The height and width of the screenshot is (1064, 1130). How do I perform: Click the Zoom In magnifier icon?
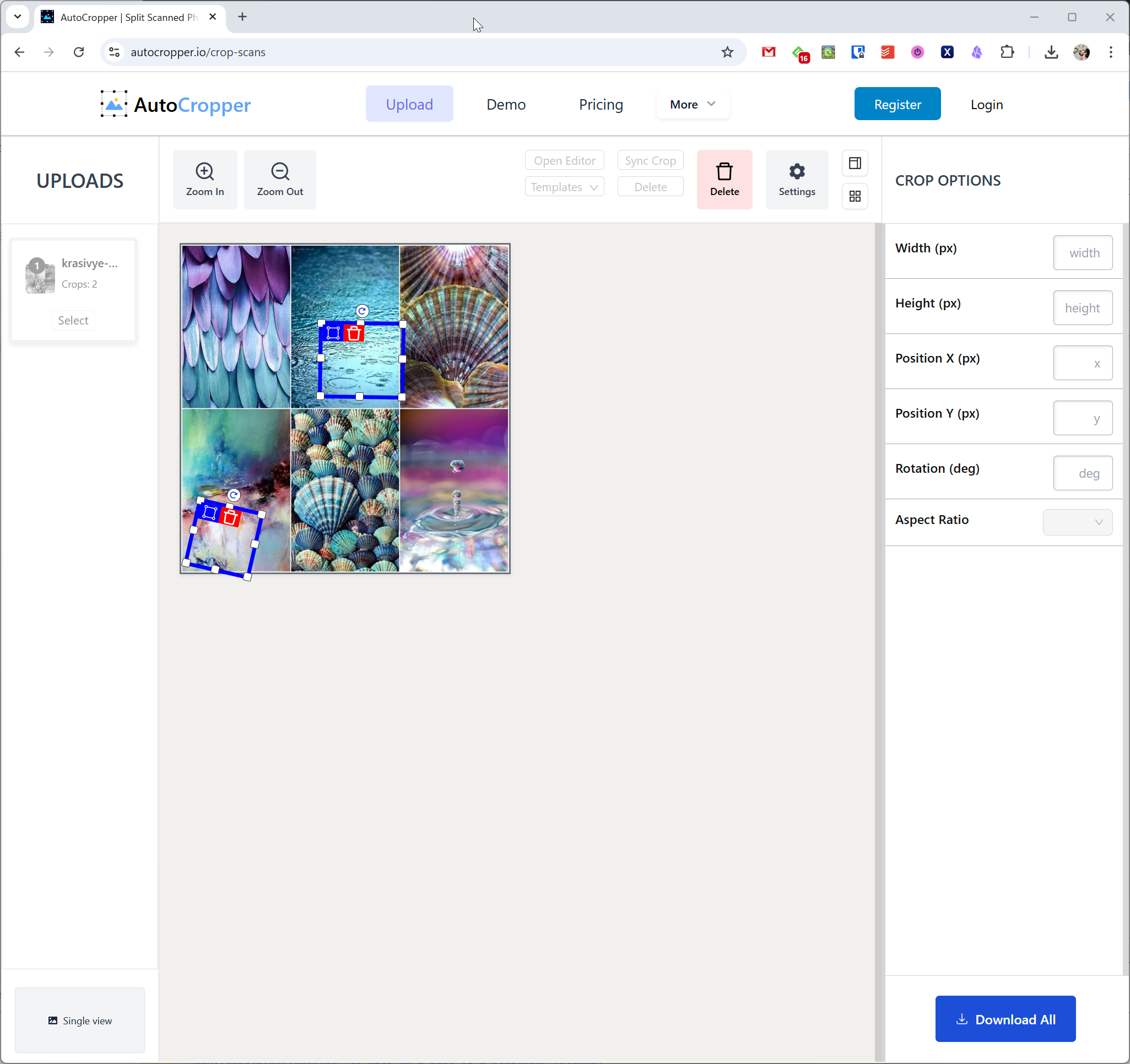pyautogui.click(x=204, y=172)
